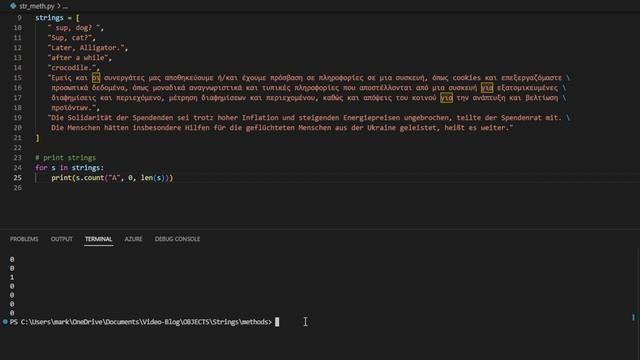Image resolution: width=640 pixels, height=360 pixels.
Task: Click 'Ukraine' on line 20
Action: pyautogui.click(x=381, y=128)
